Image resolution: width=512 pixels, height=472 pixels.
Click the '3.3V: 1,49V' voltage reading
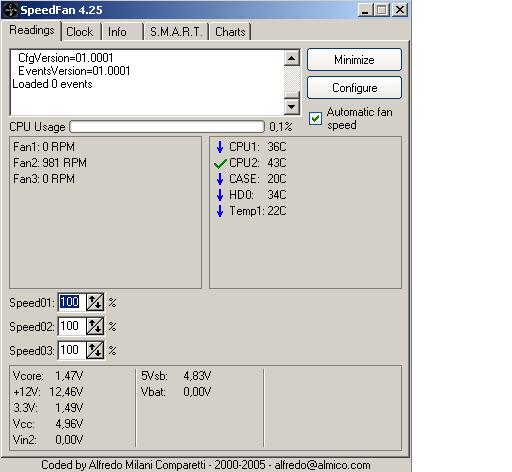48,408
